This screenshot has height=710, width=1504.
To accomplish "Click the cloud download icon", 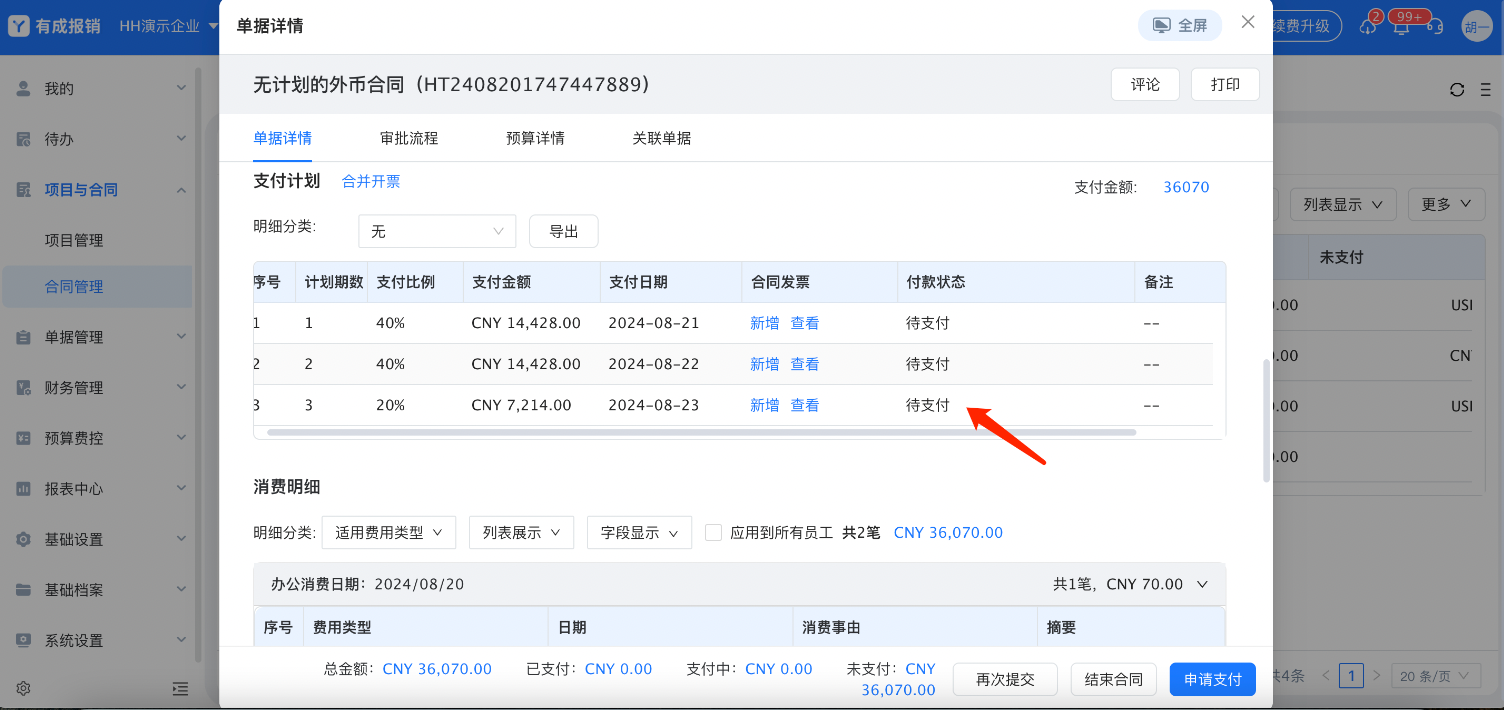I will [1367, 27].
